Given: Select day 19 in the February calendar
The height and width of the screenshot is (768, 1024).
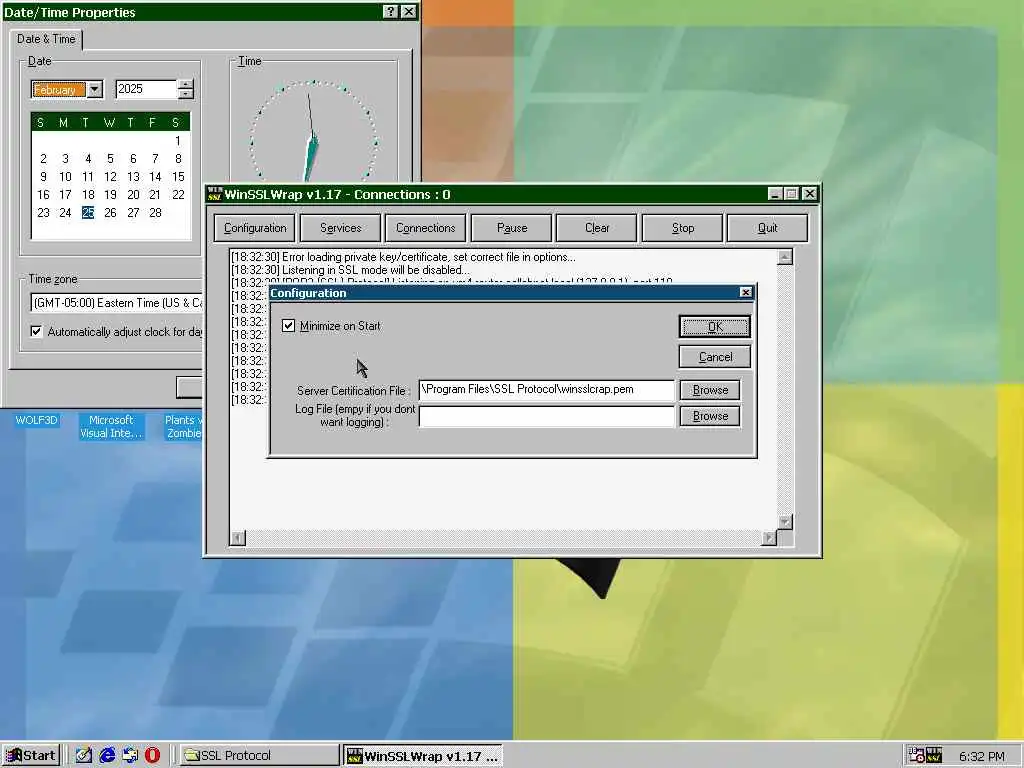Looking at the screenshot, I should (x=110, y=195).
